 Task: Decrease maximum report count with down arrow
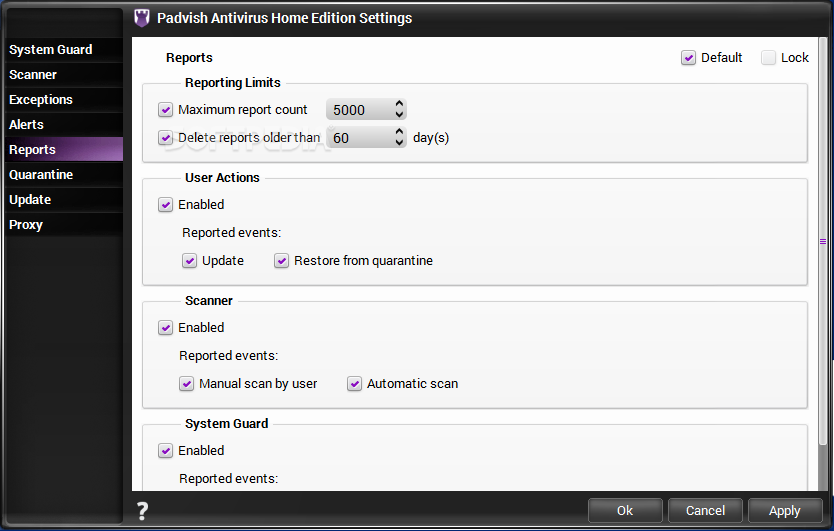click(399, 115)
